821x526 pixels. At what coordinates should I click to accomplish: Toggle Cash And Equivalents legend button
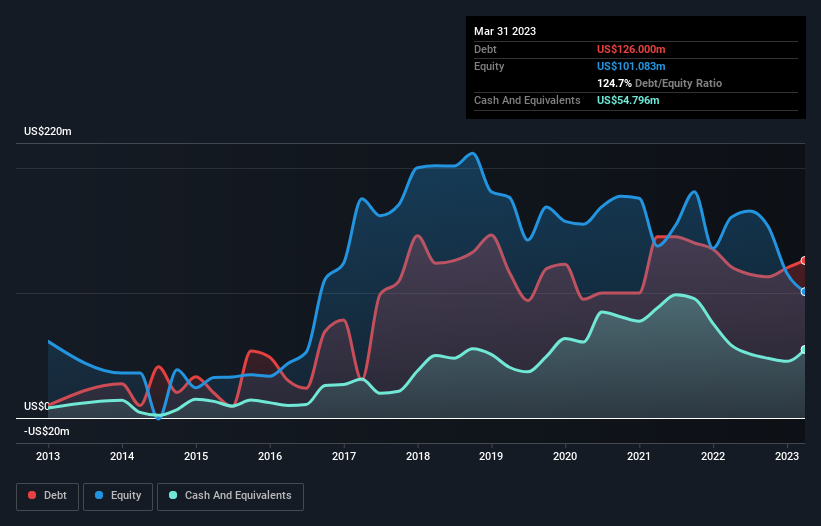point(230,496)
